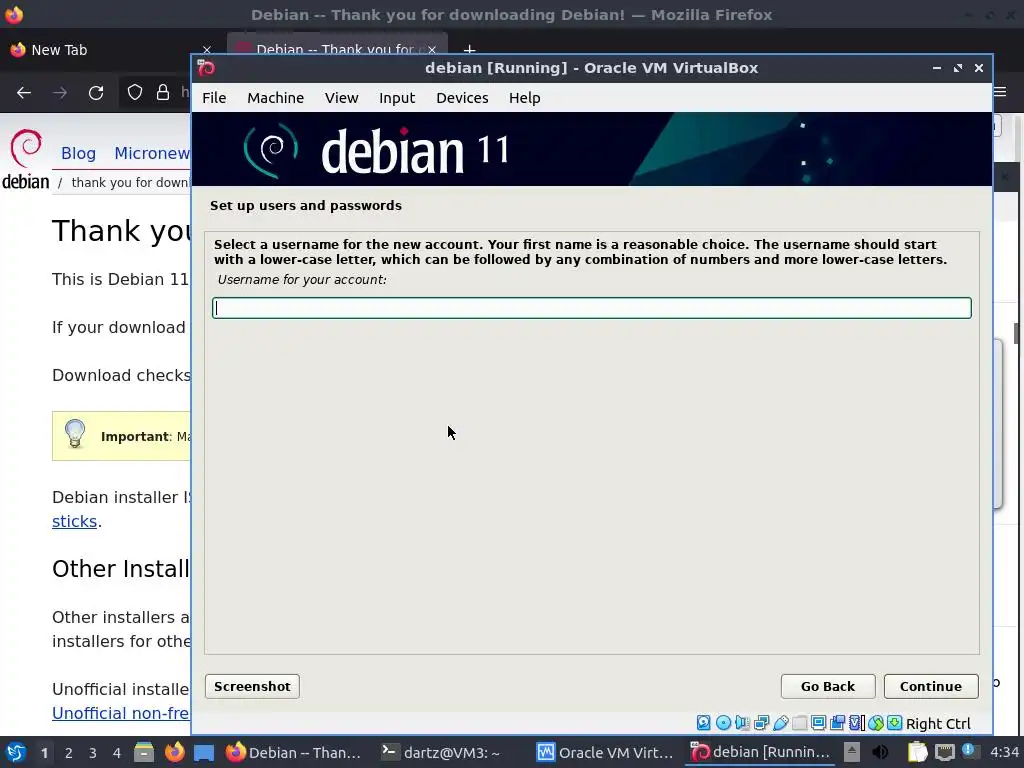The height and width of the screenshot is (768, 1024).
Task: Click the update notification tray icon
Action: tap(970, 751)
